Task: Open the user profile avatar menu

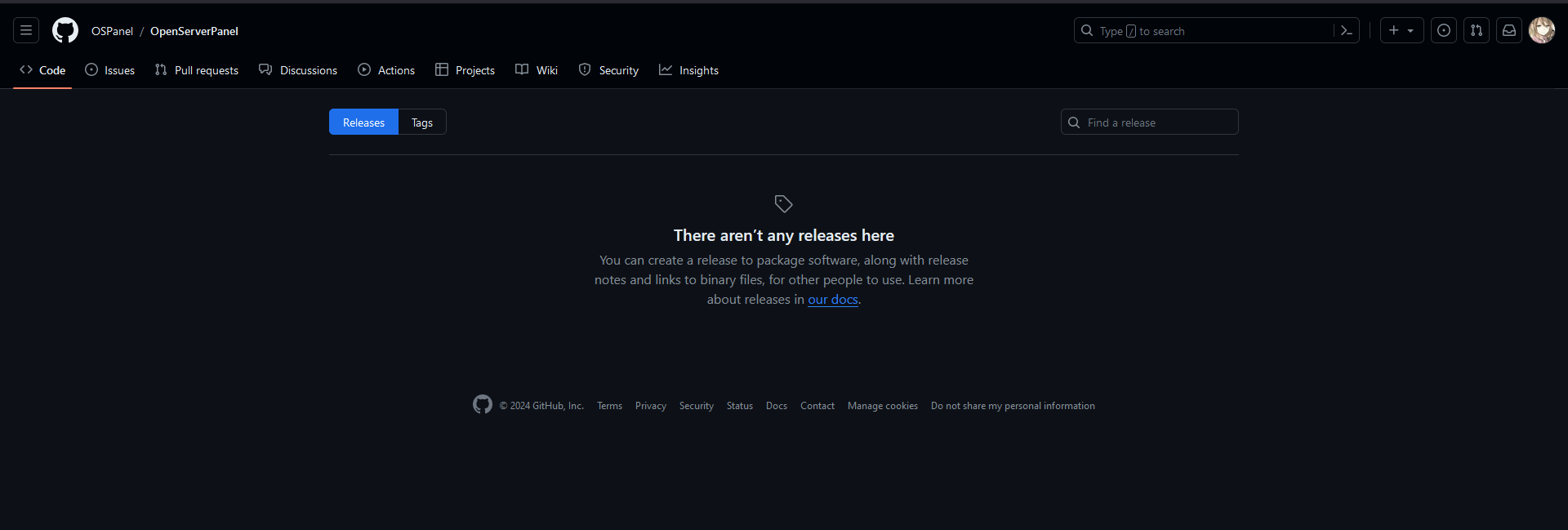Action: click(1542, 31)
